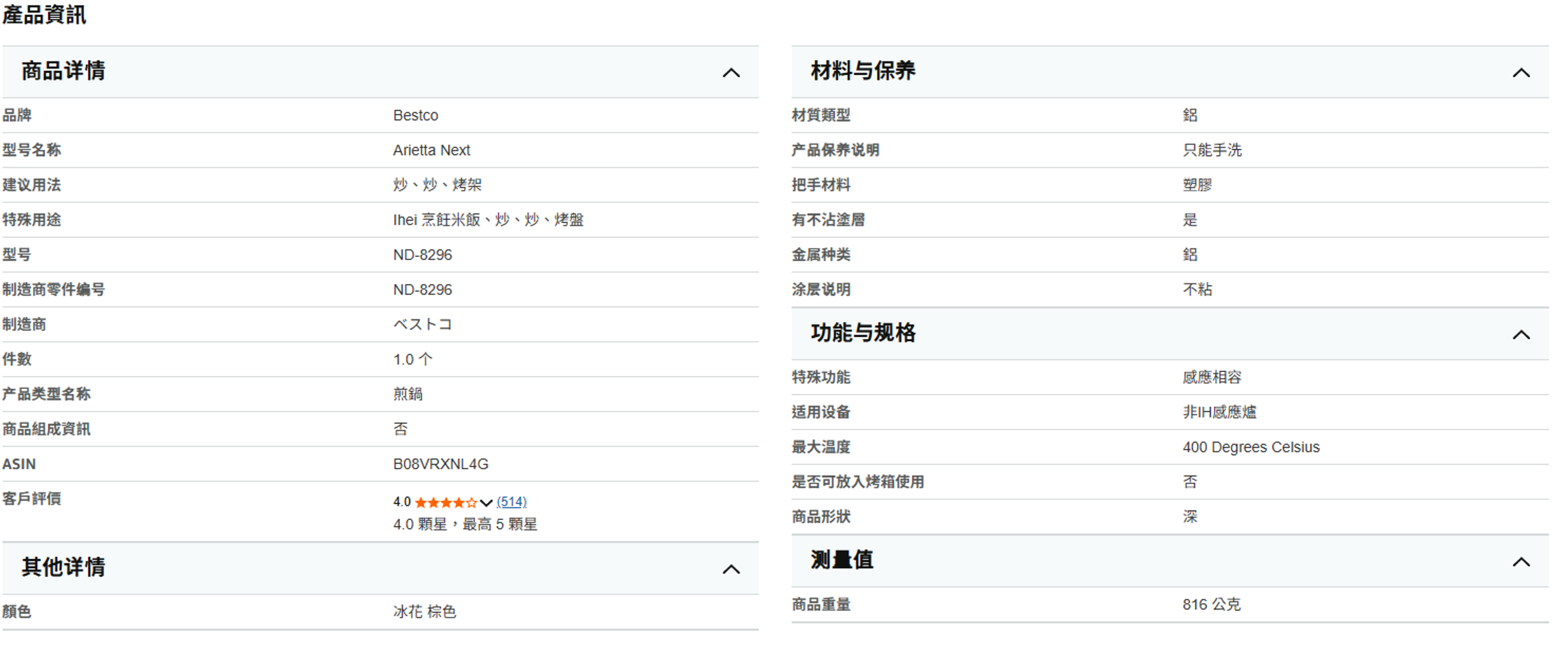The image size is (1568, 654).
Task: Select the manufacturer value ベストコ
Action: [x=423, y=324]
